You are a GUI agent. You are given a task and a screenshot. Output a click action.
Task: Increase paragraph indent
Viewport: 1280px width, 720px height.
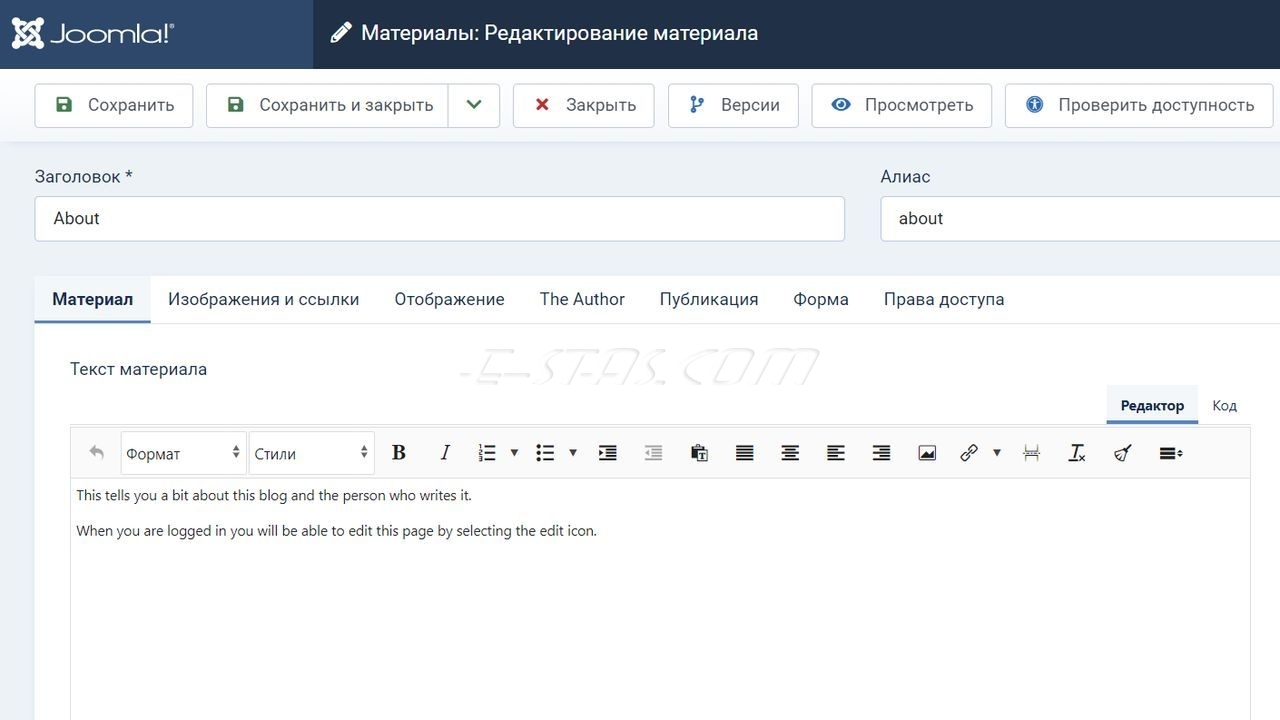tap(607, 453)
